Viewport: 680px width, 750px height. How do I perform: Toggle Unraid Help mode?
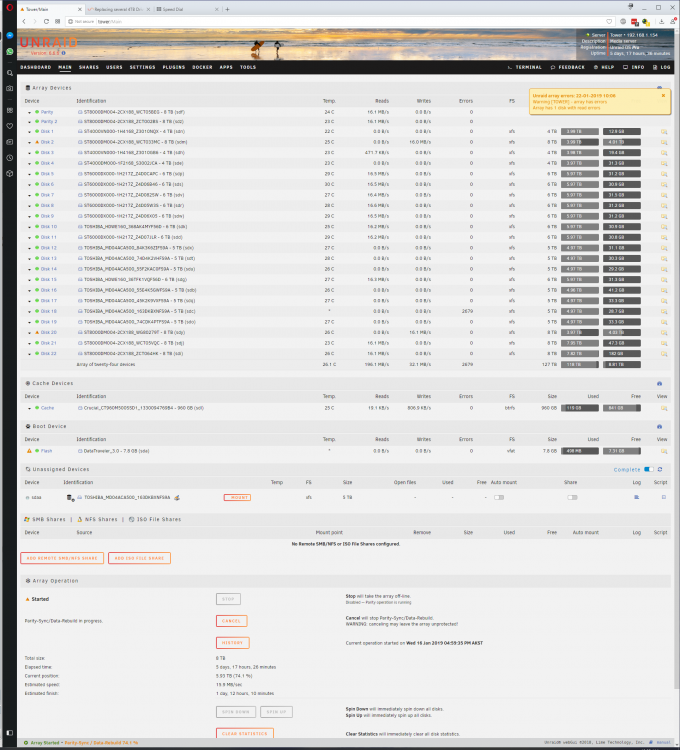[604, 67]
